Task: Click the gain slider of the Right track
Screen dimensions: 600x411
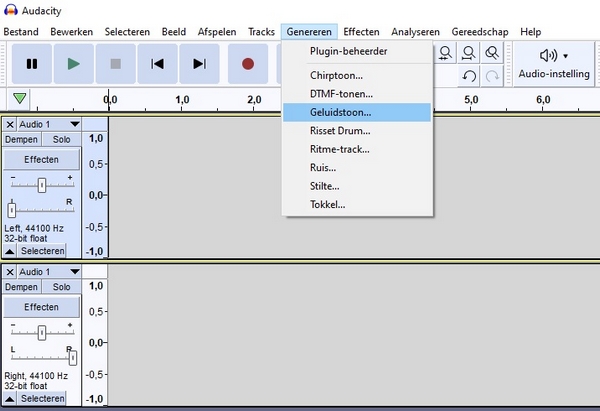Action: tap(42, 333)
